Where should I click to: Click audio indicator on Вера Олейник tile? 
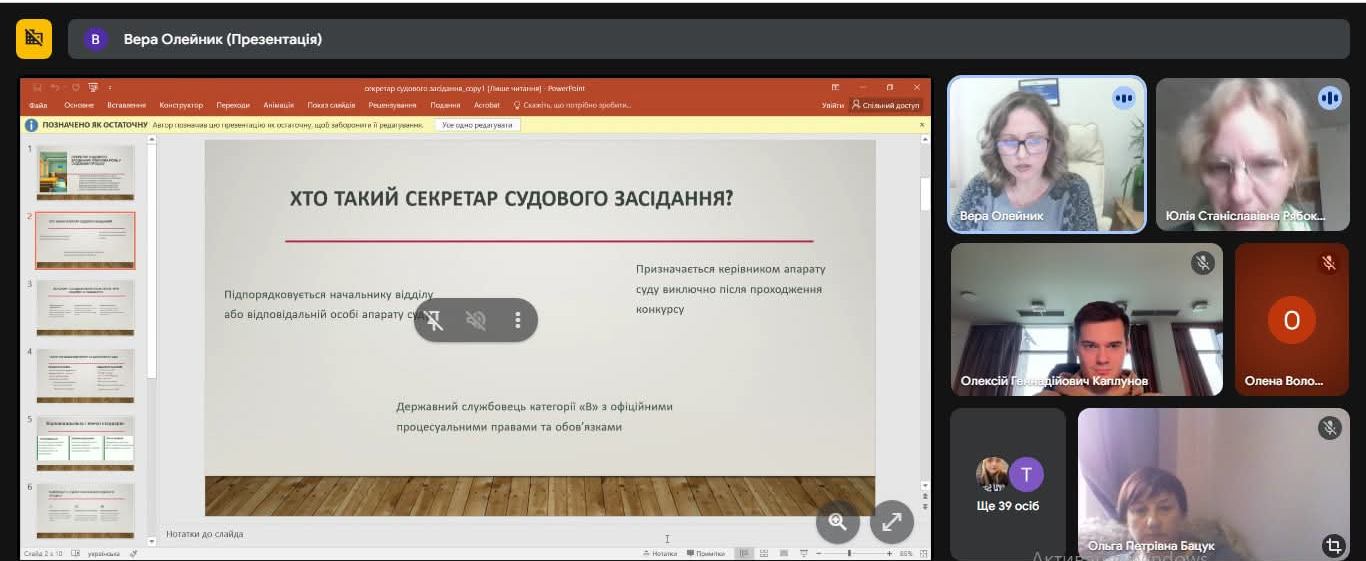pos(1124,98)
